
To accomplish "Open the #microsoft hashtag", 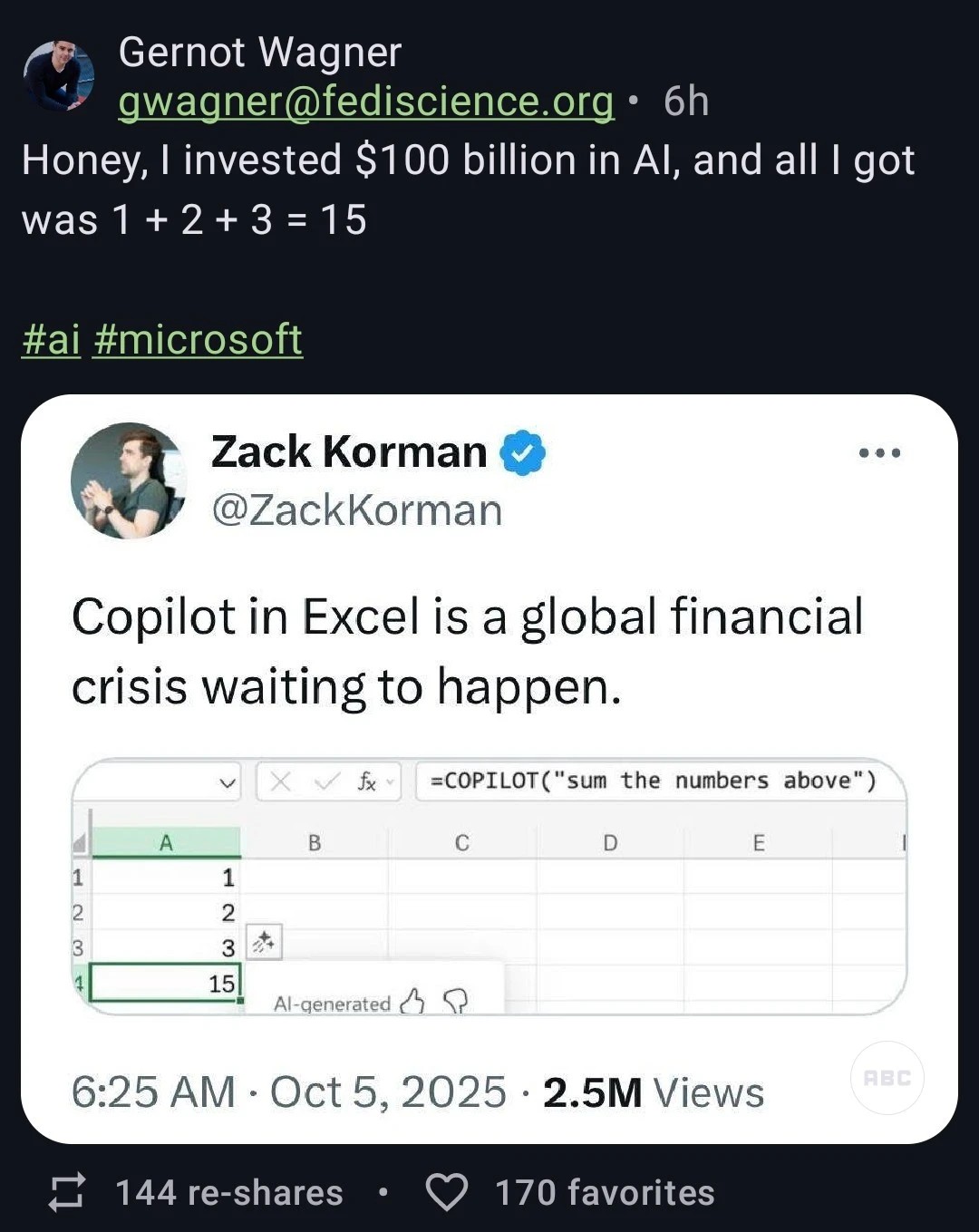I will tap(198, 340).
